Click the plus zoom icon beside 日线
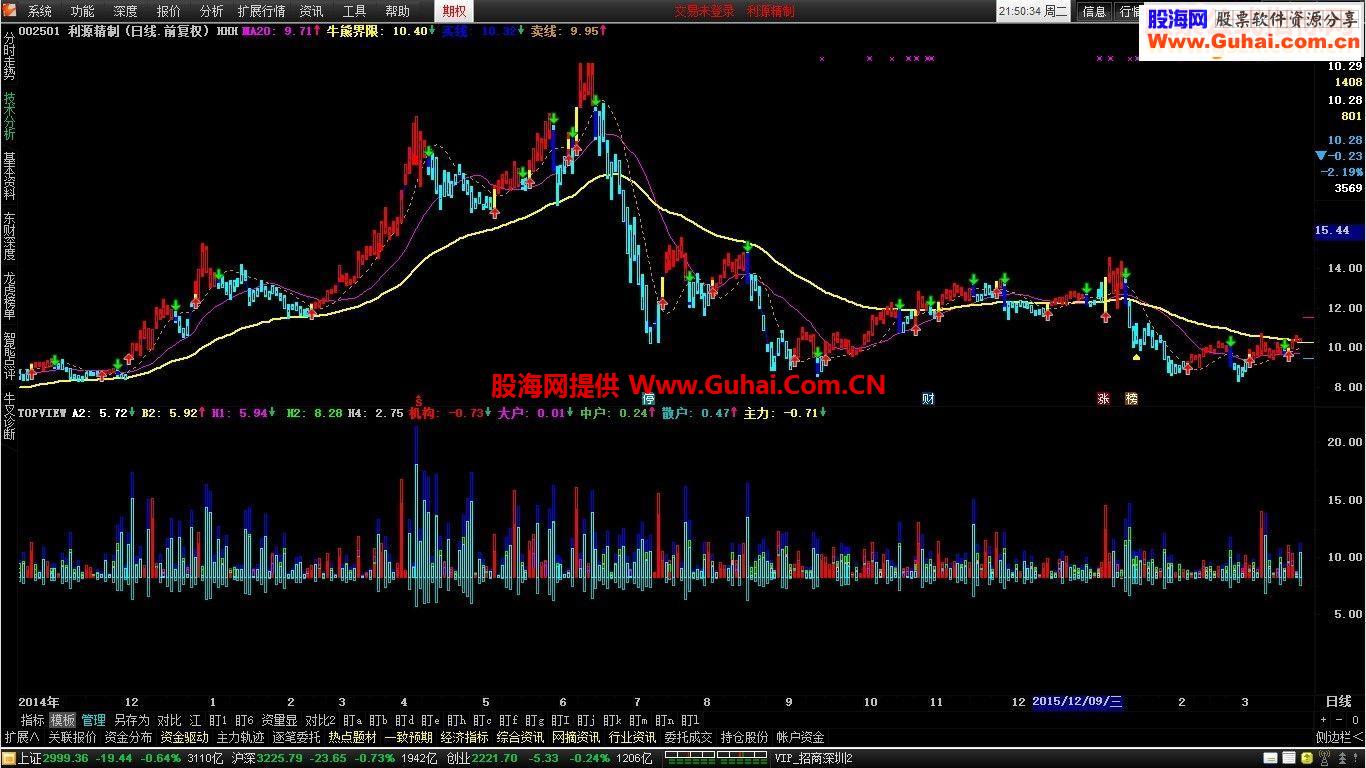1366x768 pixels. 1323,720
